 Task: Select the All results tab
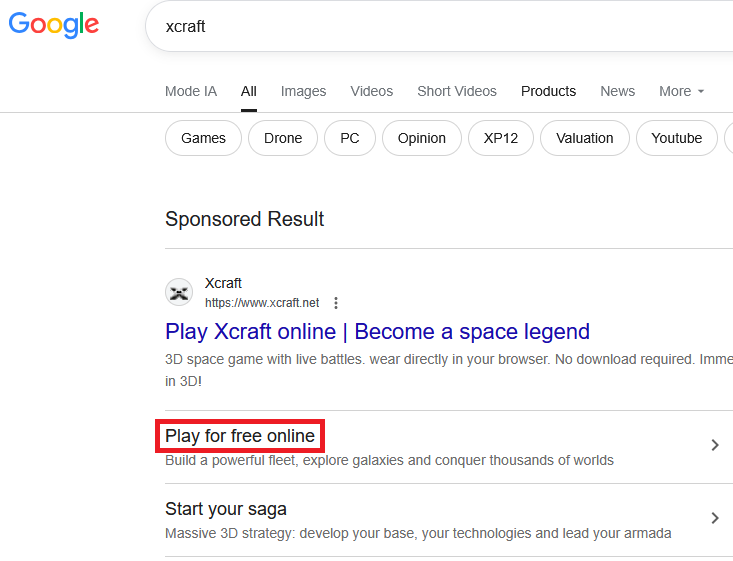pos(249,91)
